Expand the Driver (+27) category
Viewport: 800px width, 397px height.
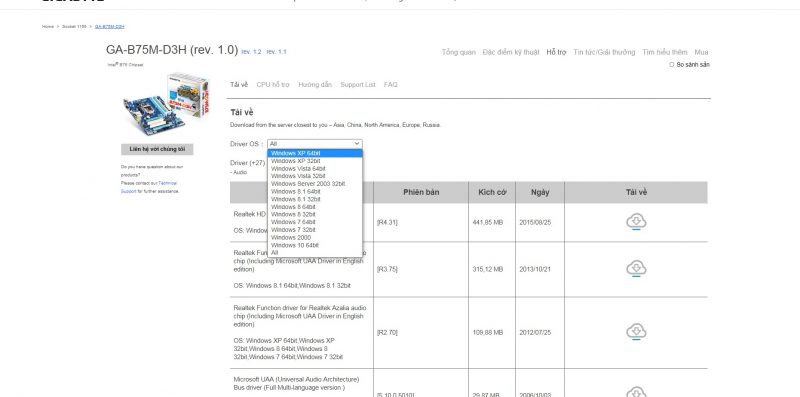point(247,163)
